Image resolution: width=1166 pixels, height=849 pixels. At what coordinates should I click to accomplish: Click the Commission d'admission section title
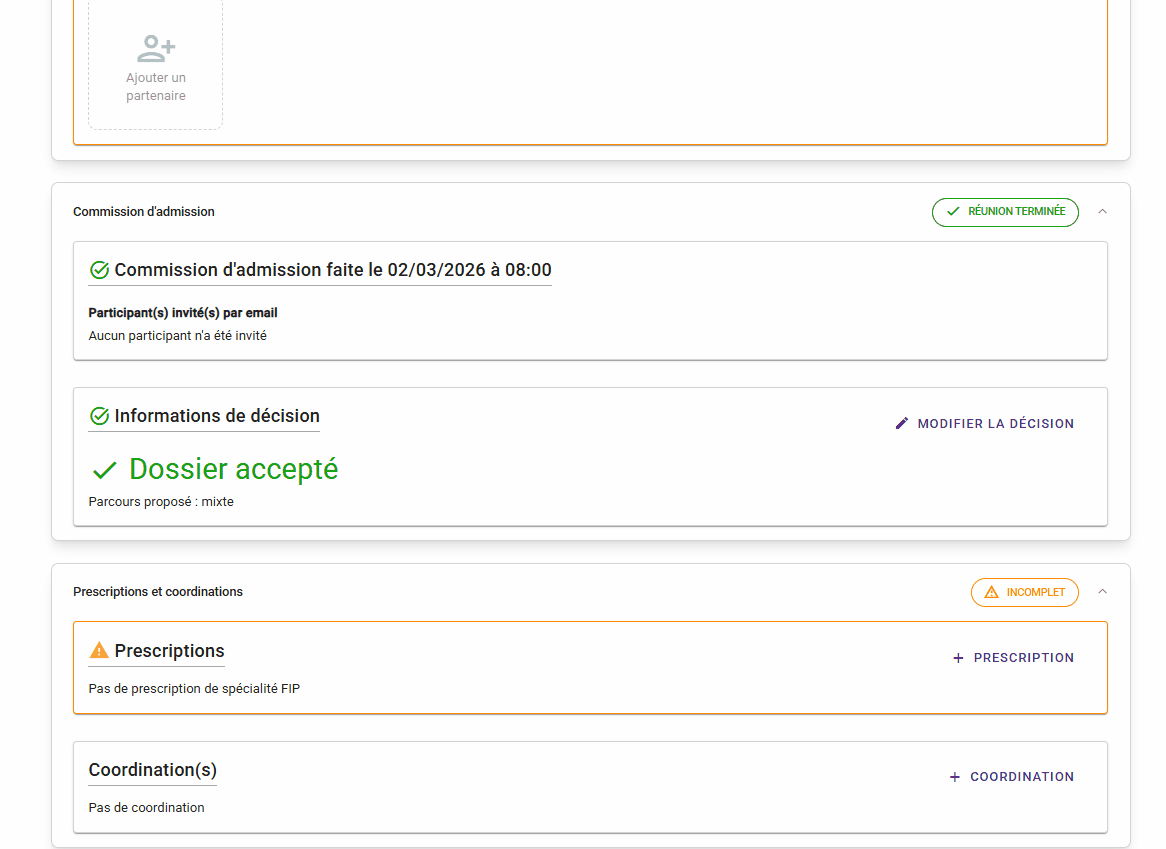(x=144, y=212)
